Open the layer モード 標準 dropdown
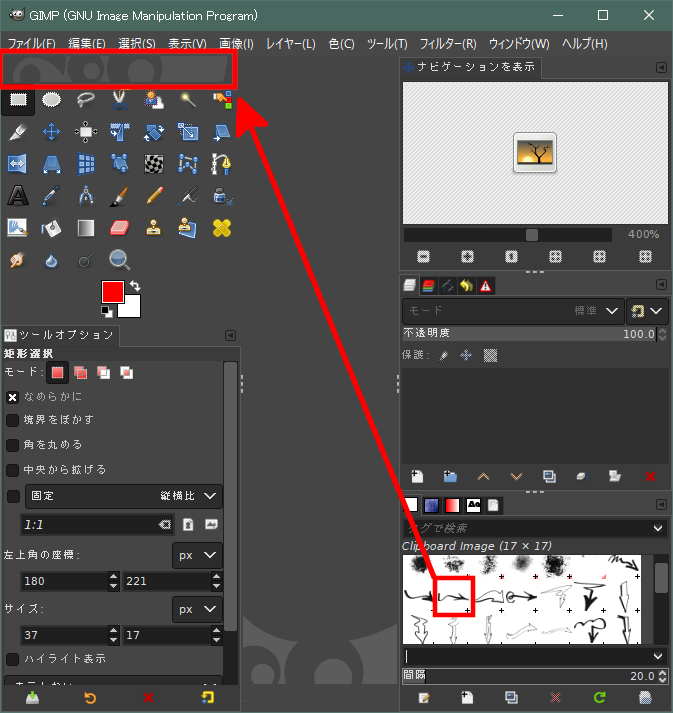This screenshot has height=713, width=673. coord(513,311)
